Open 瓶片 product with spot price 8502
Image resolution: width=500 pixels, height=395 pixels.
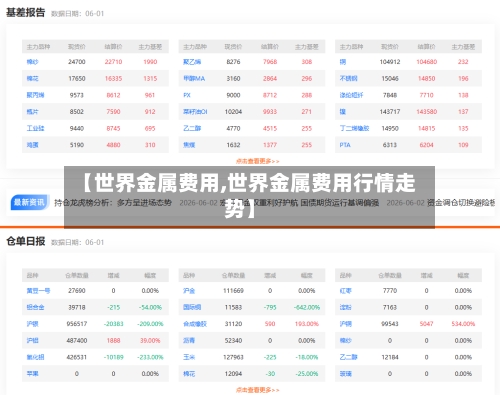(32, 112)
